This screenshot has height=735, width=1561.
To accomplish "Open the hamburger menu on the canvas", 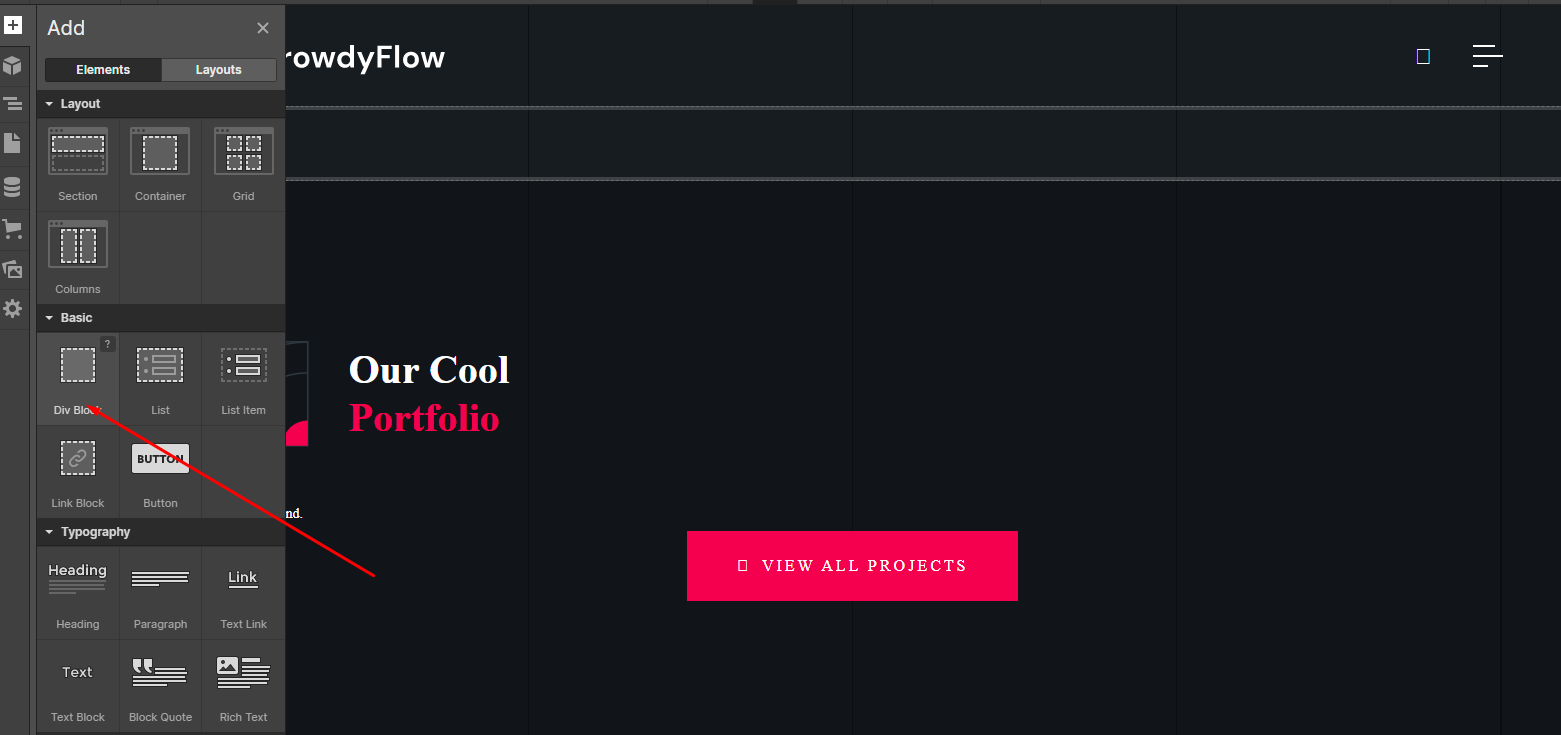I will (1487, 57).
